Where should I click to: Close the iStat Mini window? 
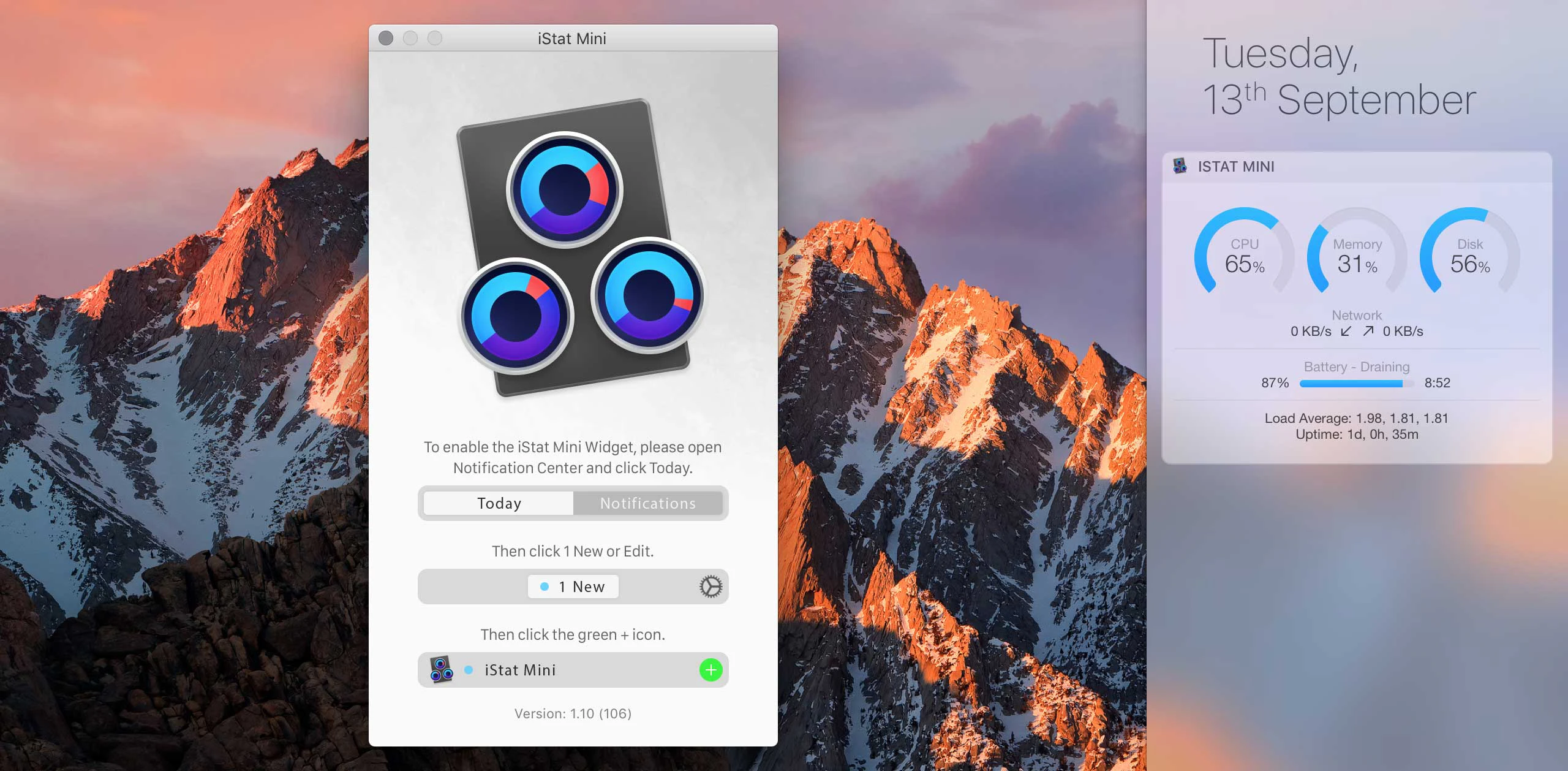pyautogui.click(x=386, y=39)
